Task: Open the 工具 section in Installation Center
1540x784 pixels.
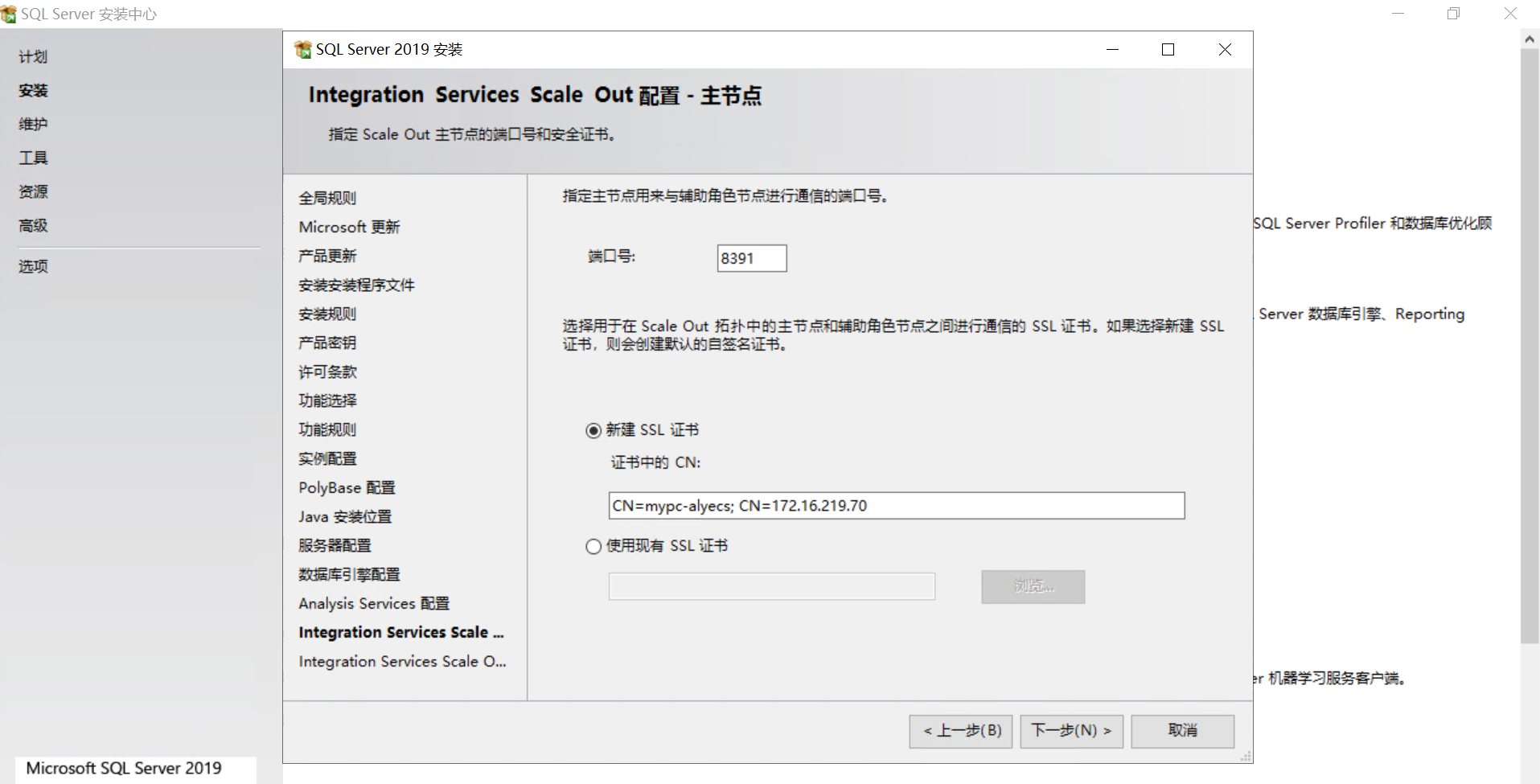Action: (33, 158)
